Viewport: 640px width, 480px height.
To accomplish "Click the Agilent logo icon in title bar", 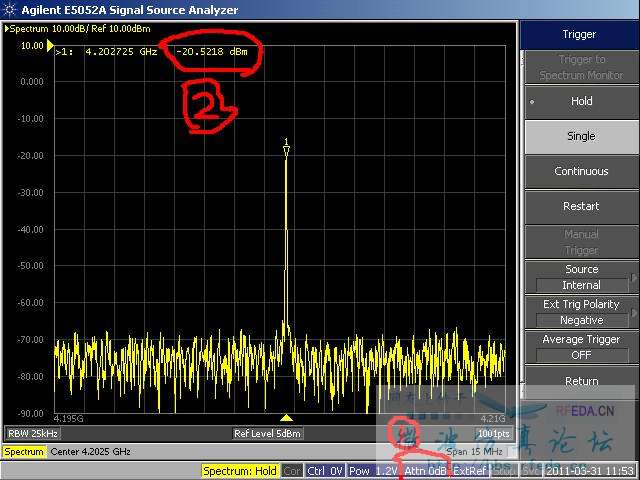I will (x=9, y=9).
